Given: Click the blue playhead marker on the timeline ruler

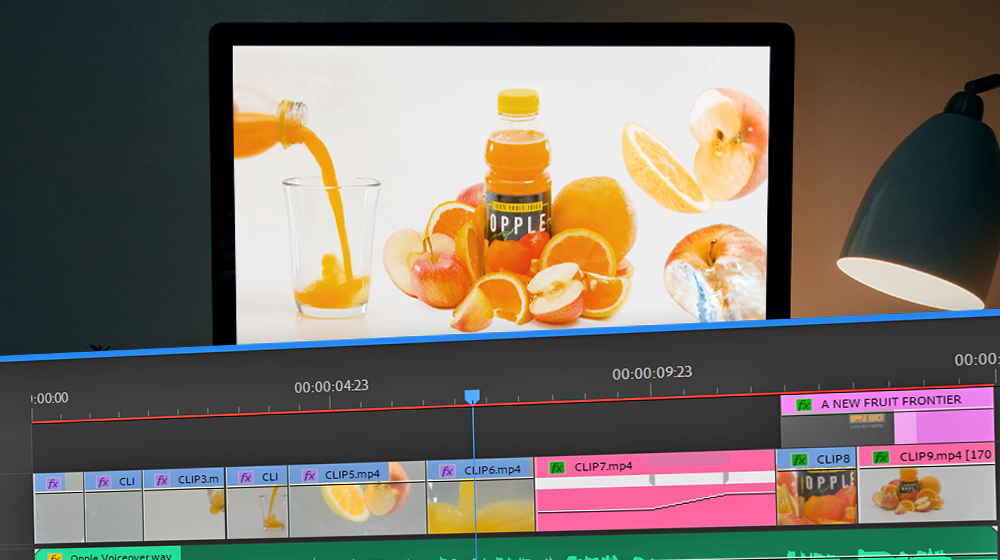Looking at the screenshot, I should [472, 397].
